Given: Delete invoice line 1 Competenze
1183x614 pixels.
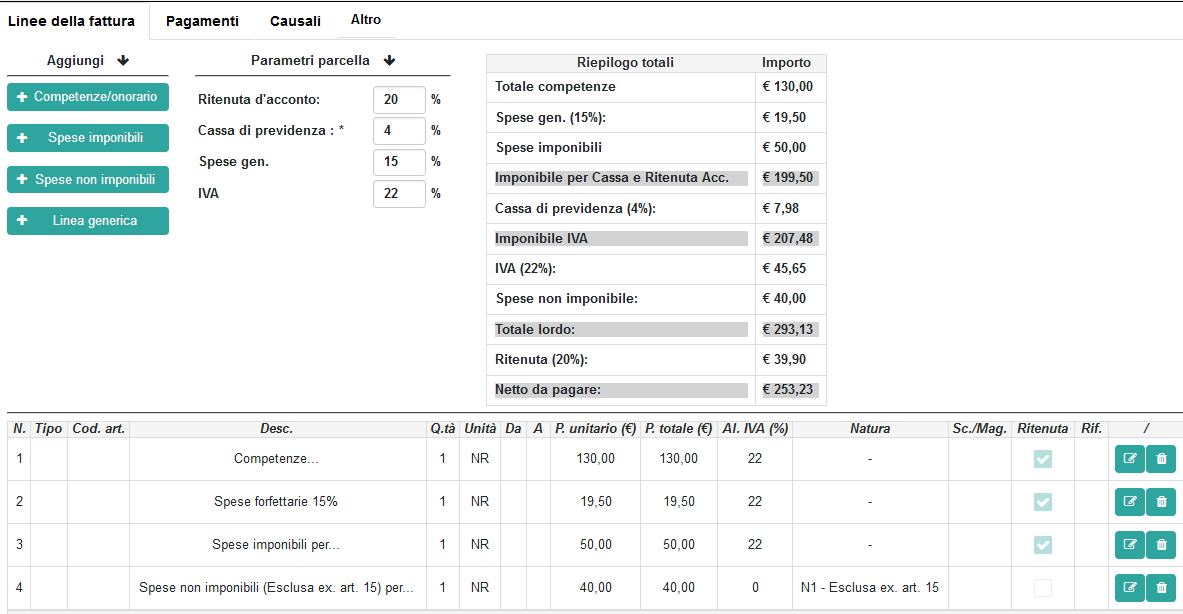Looking at the screenshot, I should pos(1160,459).
